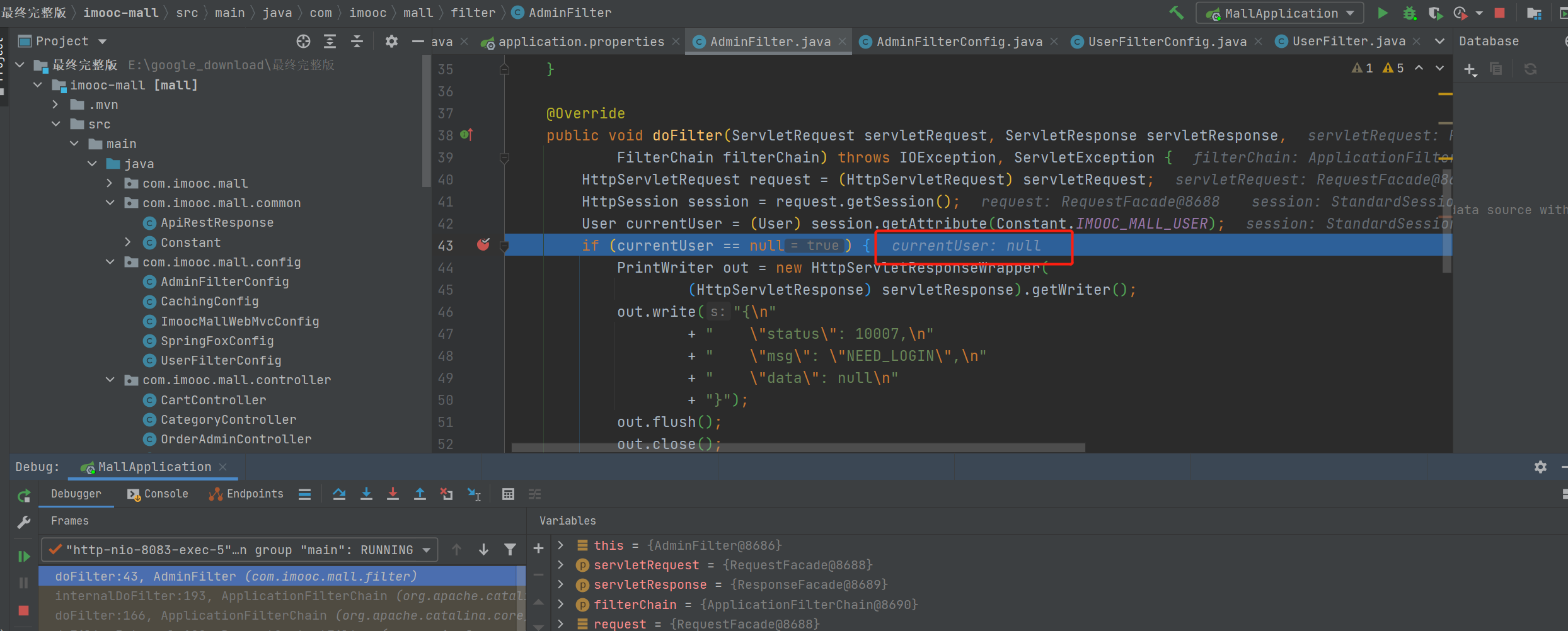Click Step Out icon in debugger toolbar
1568x631 pixels.
[x=420, y=494]
